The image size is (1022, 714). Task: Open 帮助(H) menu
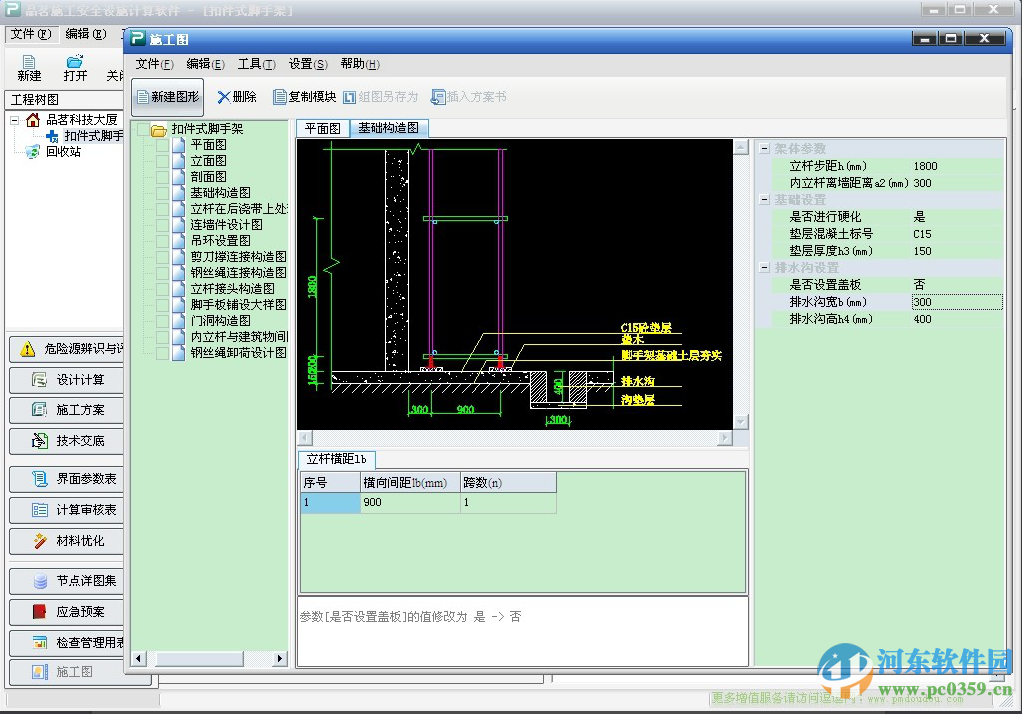click(360, 64)
